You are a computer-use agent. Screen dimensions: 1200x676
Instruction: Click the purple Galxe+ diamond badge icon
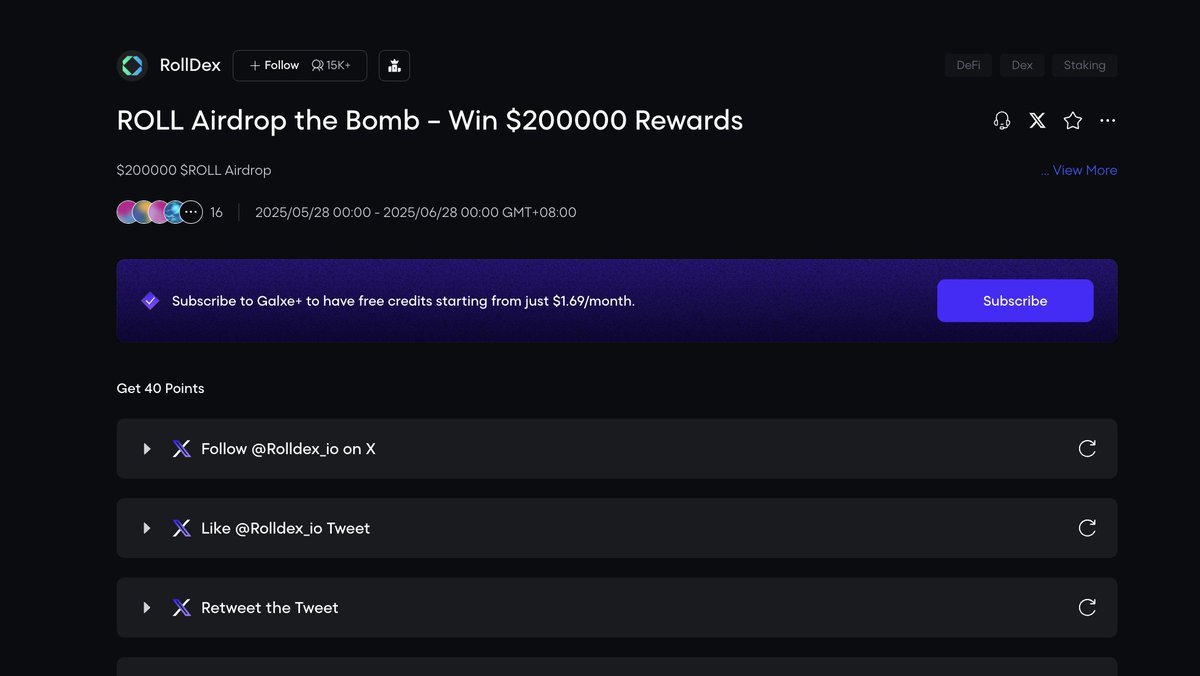point(150,301)
